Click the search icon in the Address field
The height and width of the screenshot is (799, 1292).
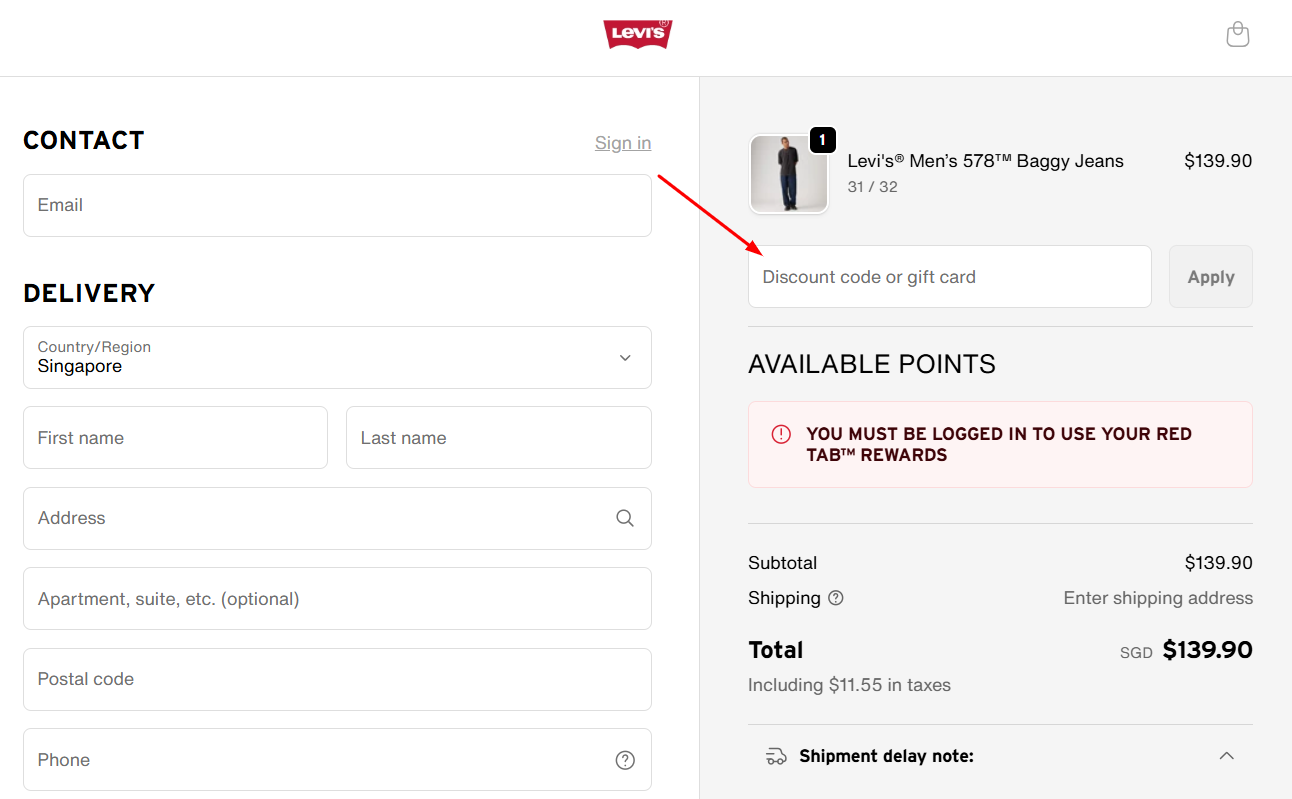[x=624, y=518]
